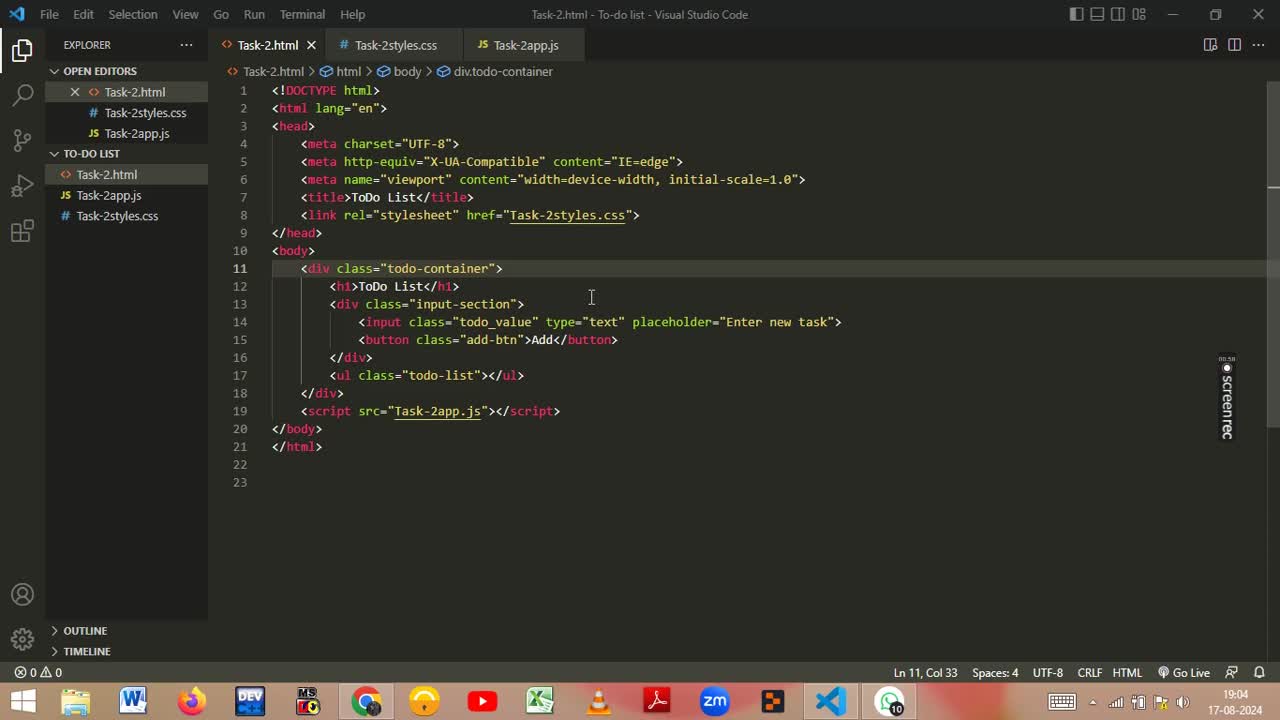Open the Terminal menu
The image size is (1280, 720).
302,14
